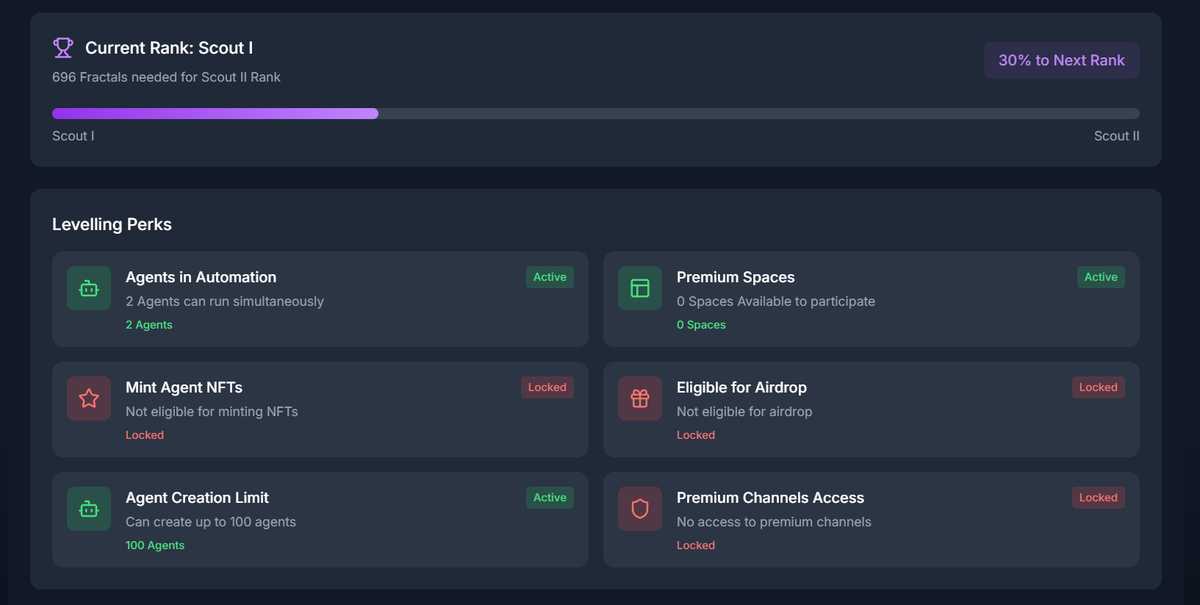Screen dimensions: 1200x605
Task: Click the robot icon for Agents in Automation
Action: point(89,289)
